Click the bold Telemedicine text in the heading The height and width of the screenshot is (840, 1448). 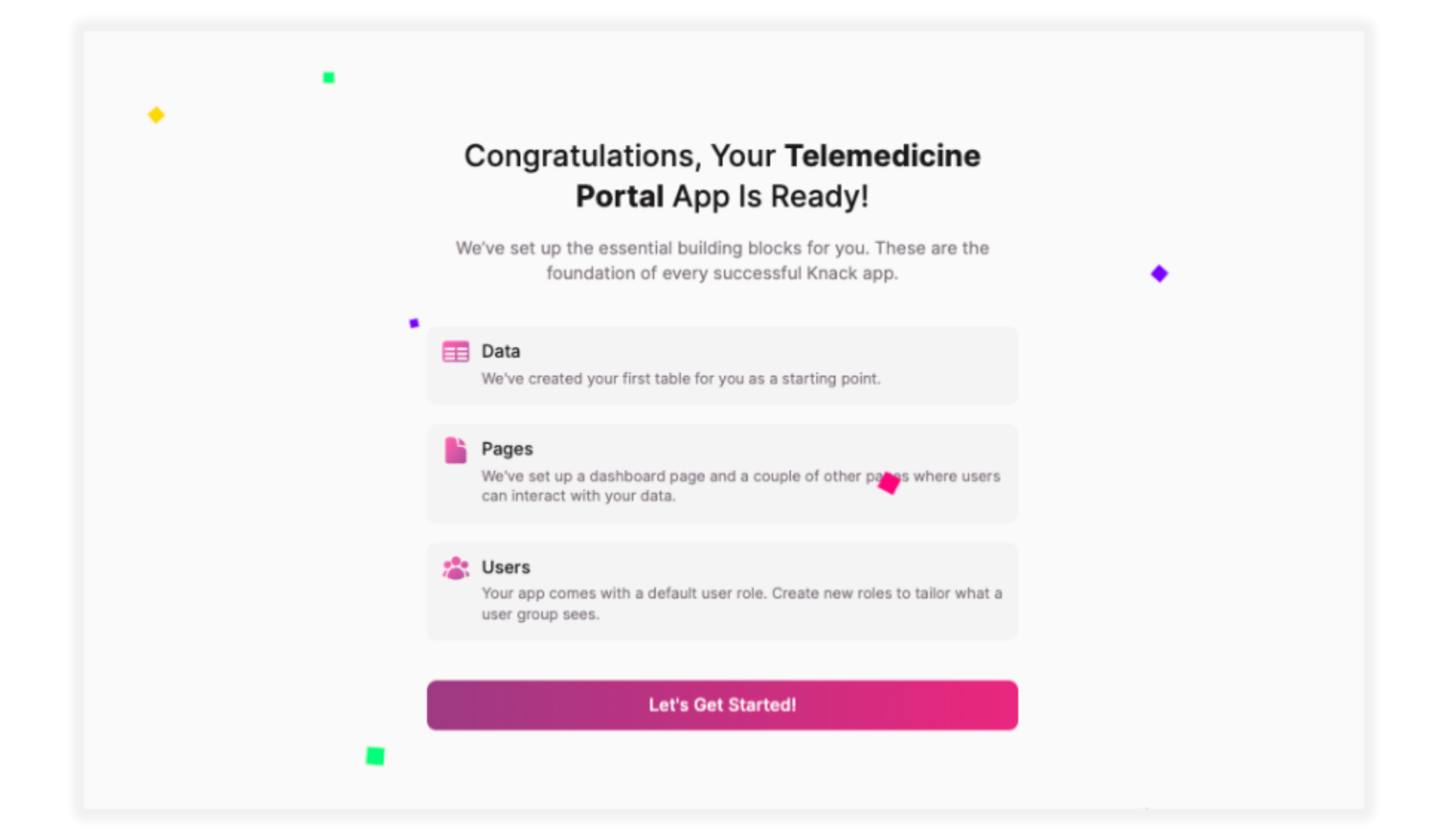click(x=882, y=156)
